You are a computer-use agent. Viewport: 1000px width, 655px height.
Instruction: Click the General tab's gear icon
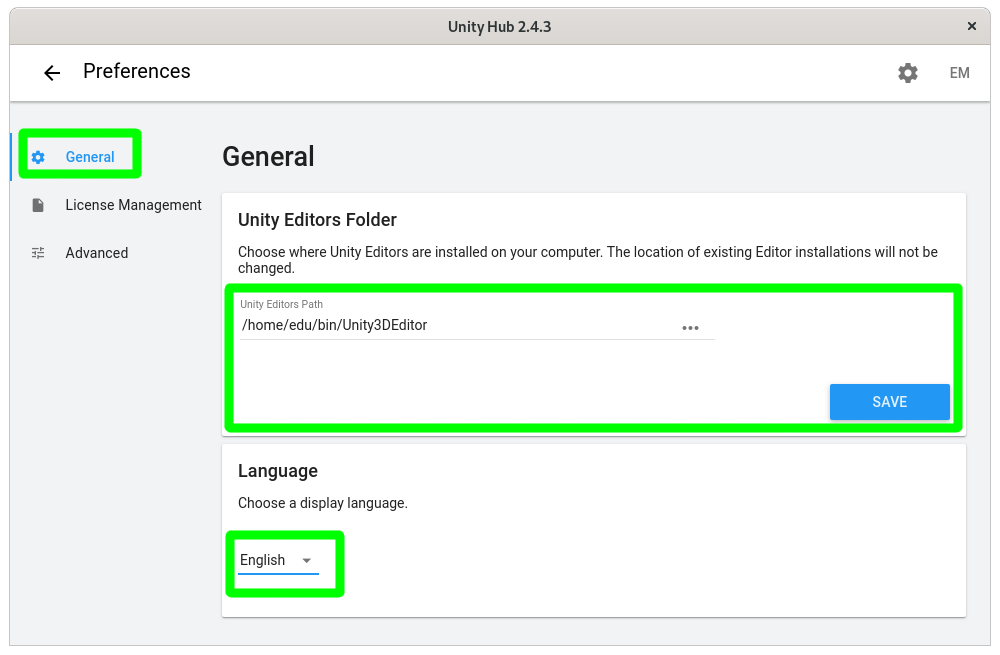click(38, 157)
